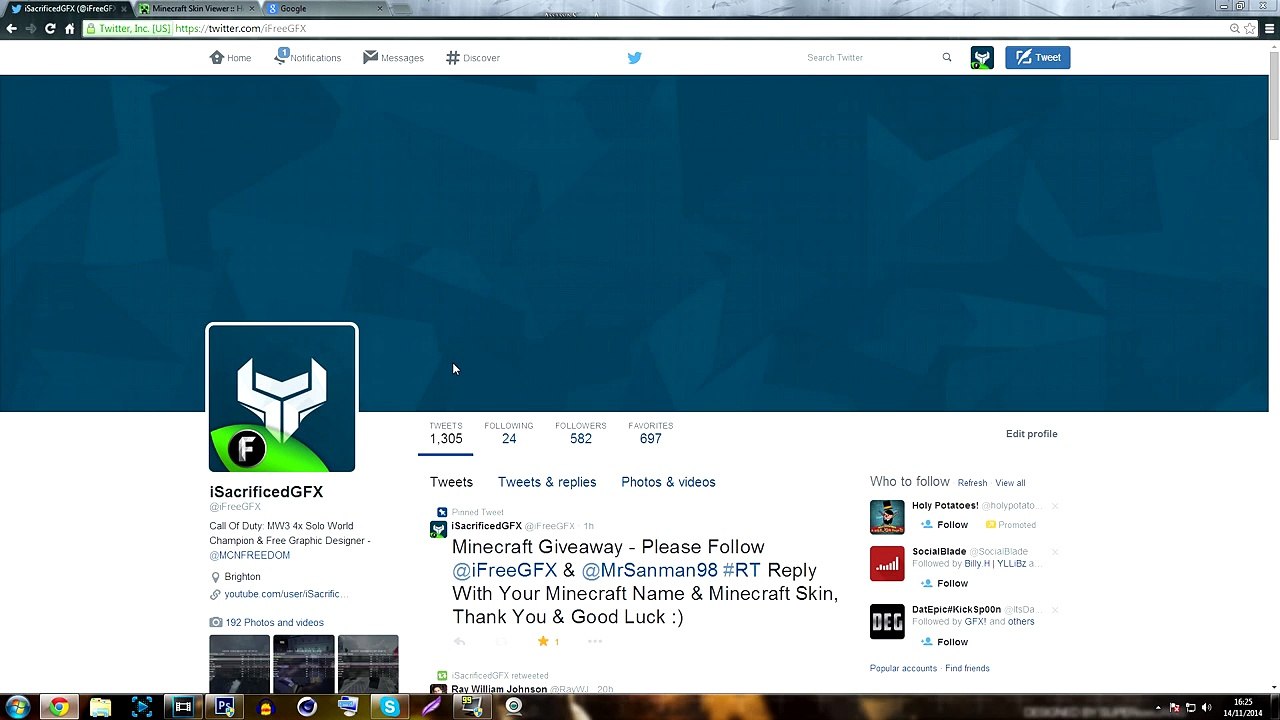The height and width of the screenshot is (720, 1280).
Task: Follow the SocialBlade account
Action: click(945, 583)
